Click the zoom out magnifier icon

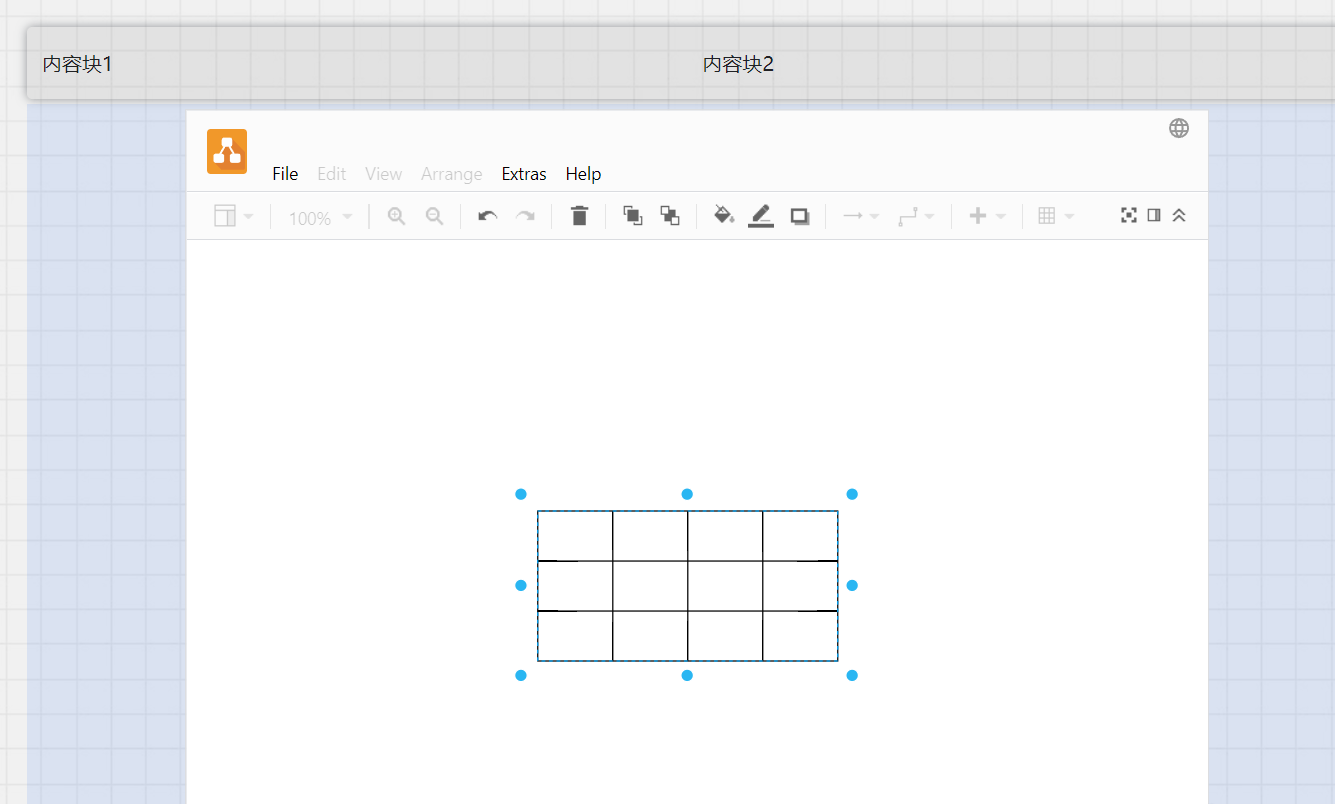[435, 216]
